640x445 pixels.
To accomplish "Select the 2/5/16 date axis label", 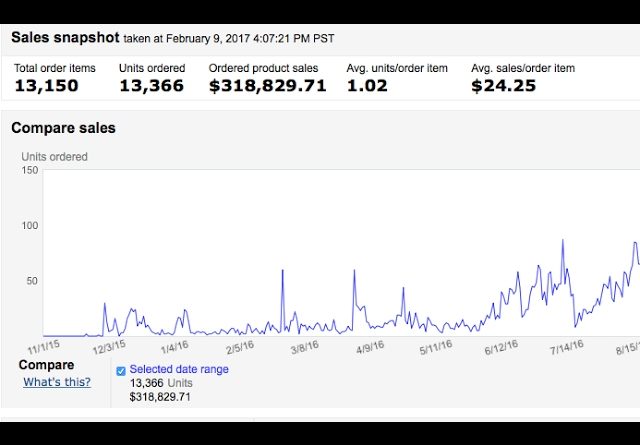I will (242, 347).
